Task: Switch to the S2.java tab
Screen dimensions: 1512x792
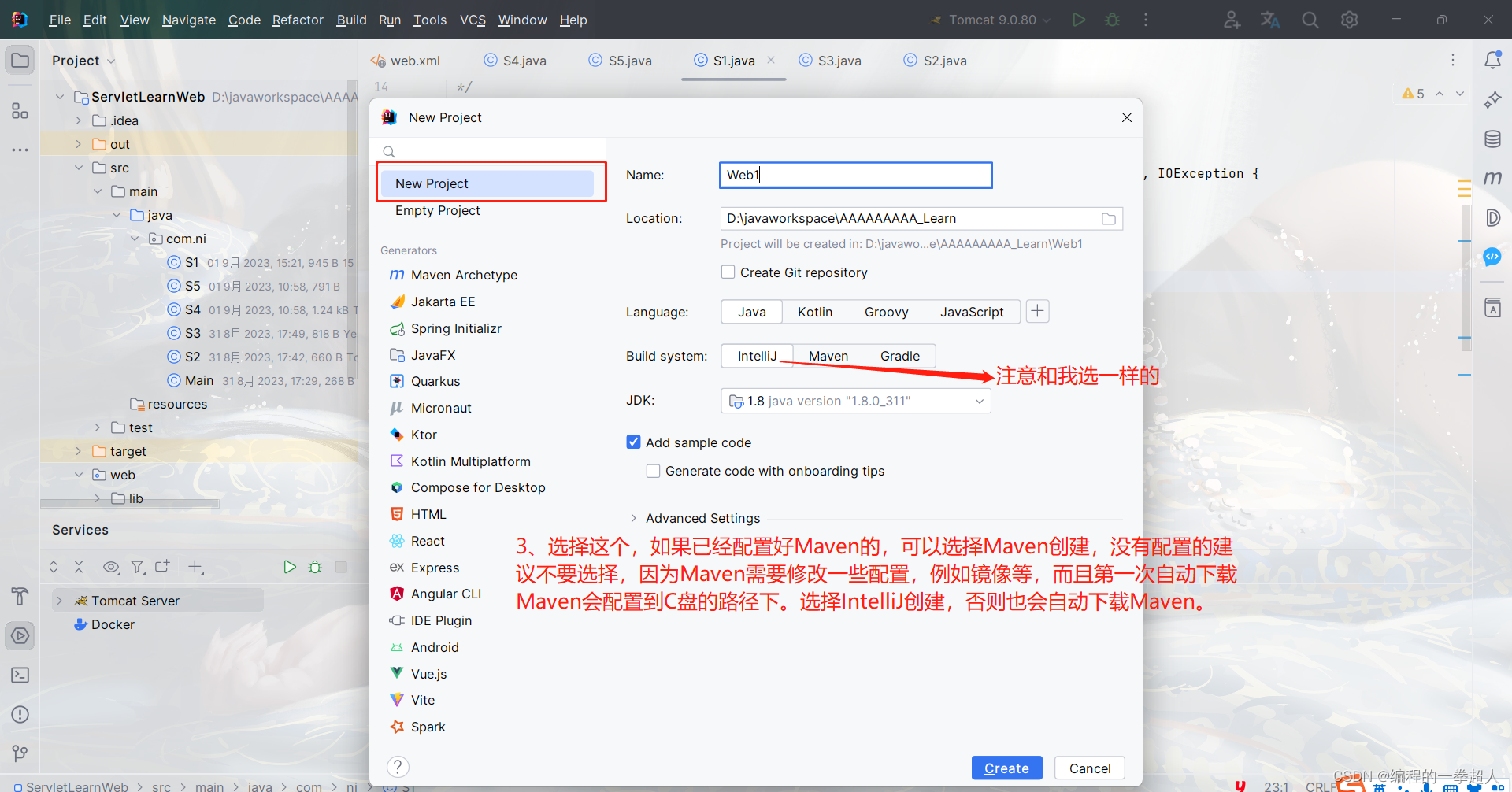Action: click(x=936, y=61)
